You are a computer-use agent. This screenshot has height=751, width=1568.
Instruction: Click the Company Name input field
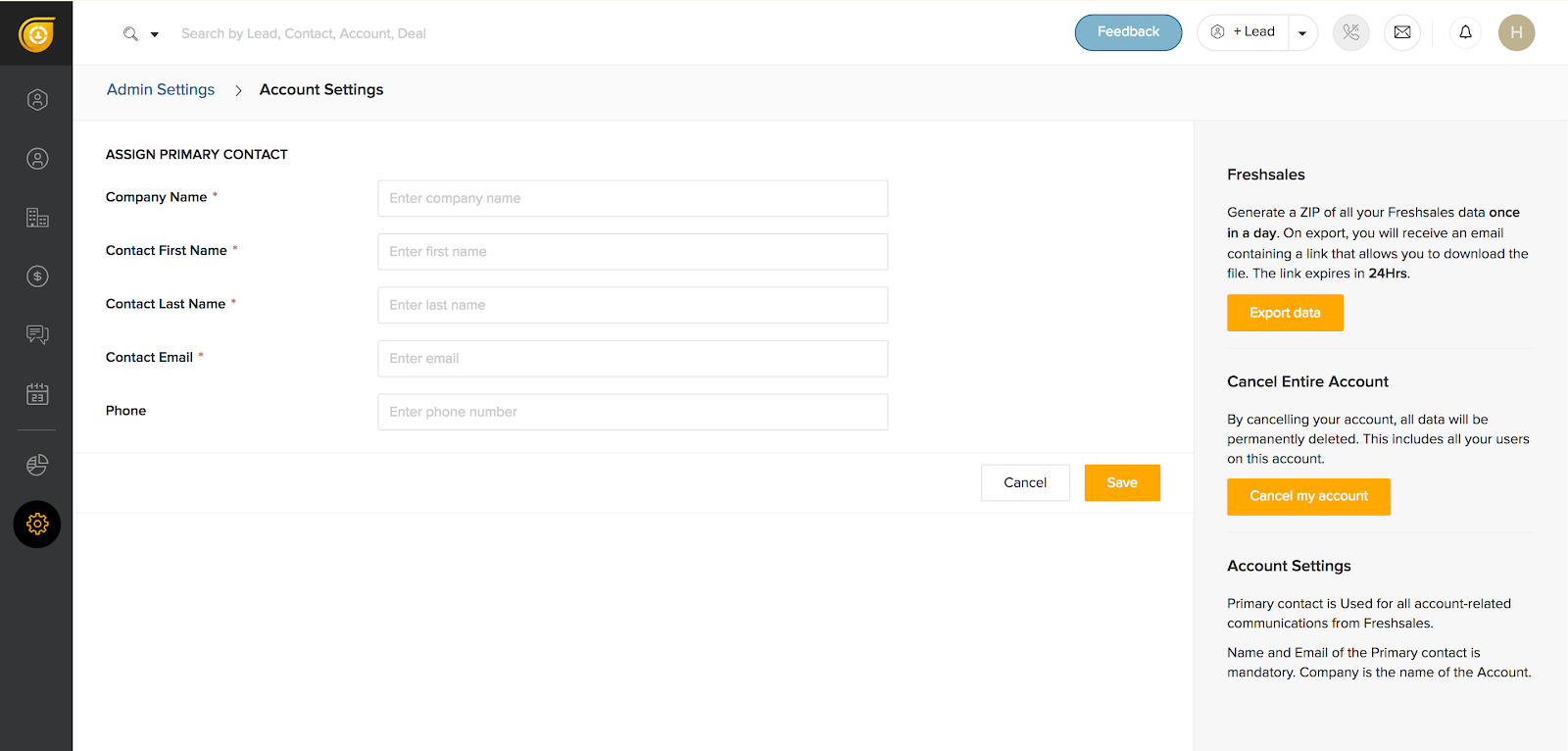(x=633, y=198)
